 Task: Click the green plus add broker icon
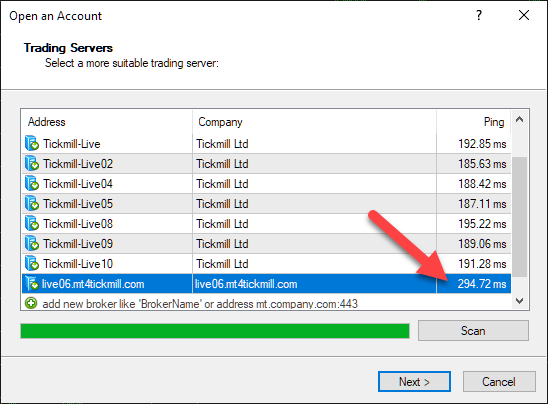click(x=31, y=303)
